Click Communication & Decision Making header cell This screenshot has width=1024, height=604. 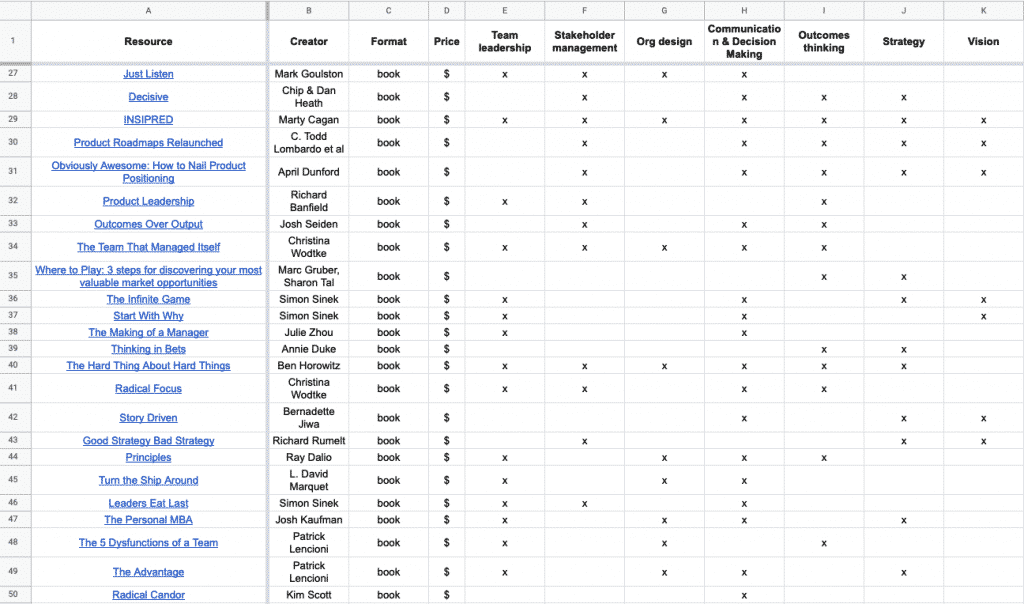pos(744,41)
